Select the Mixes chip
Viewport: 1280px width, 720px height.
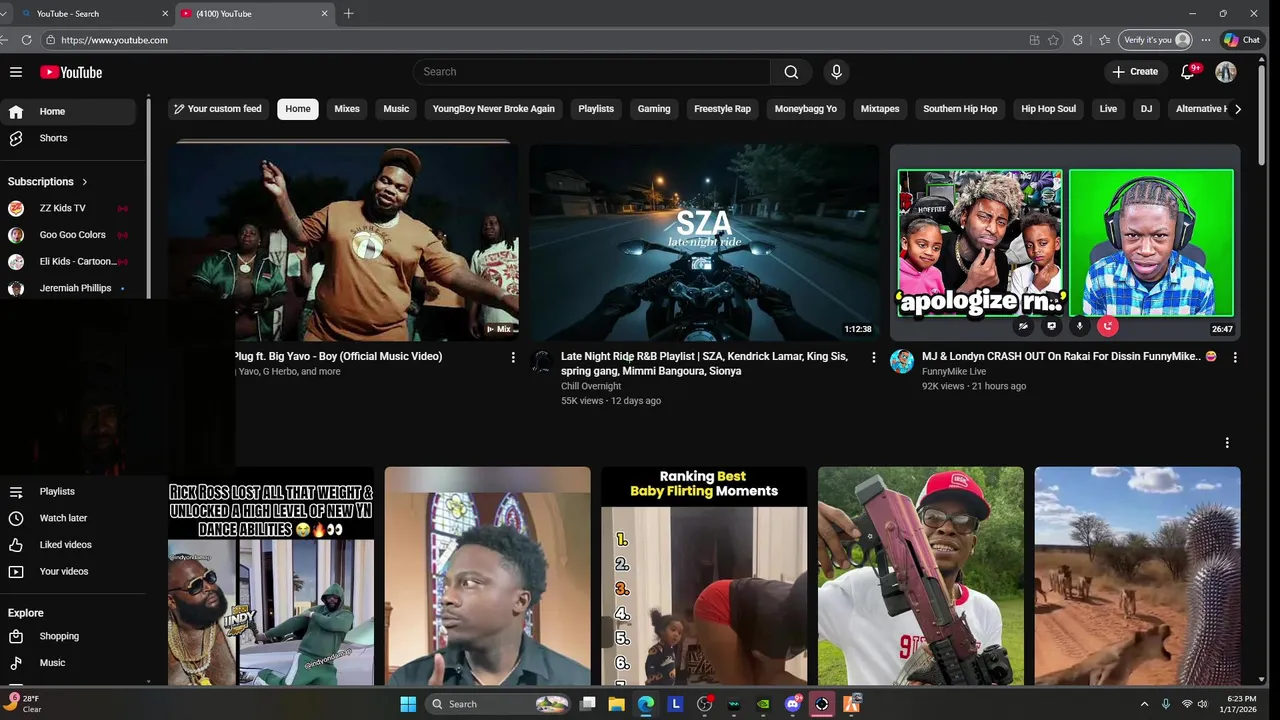pos(347,109)
